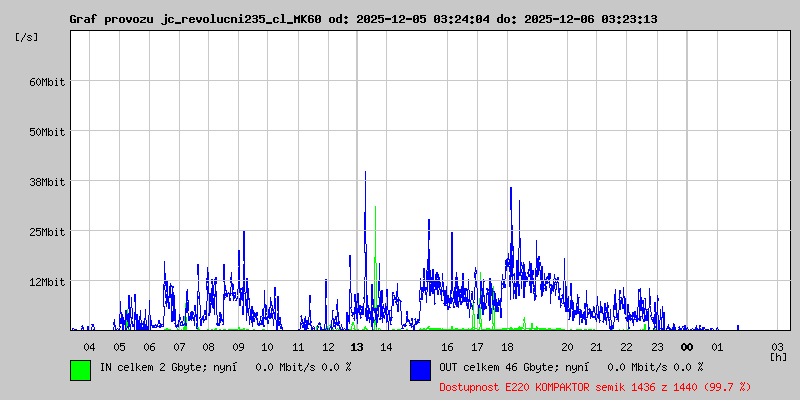Viewport: 800px width, 400px height.
Task: Click the bold 00 midnight hour marker
Action: 687,347
